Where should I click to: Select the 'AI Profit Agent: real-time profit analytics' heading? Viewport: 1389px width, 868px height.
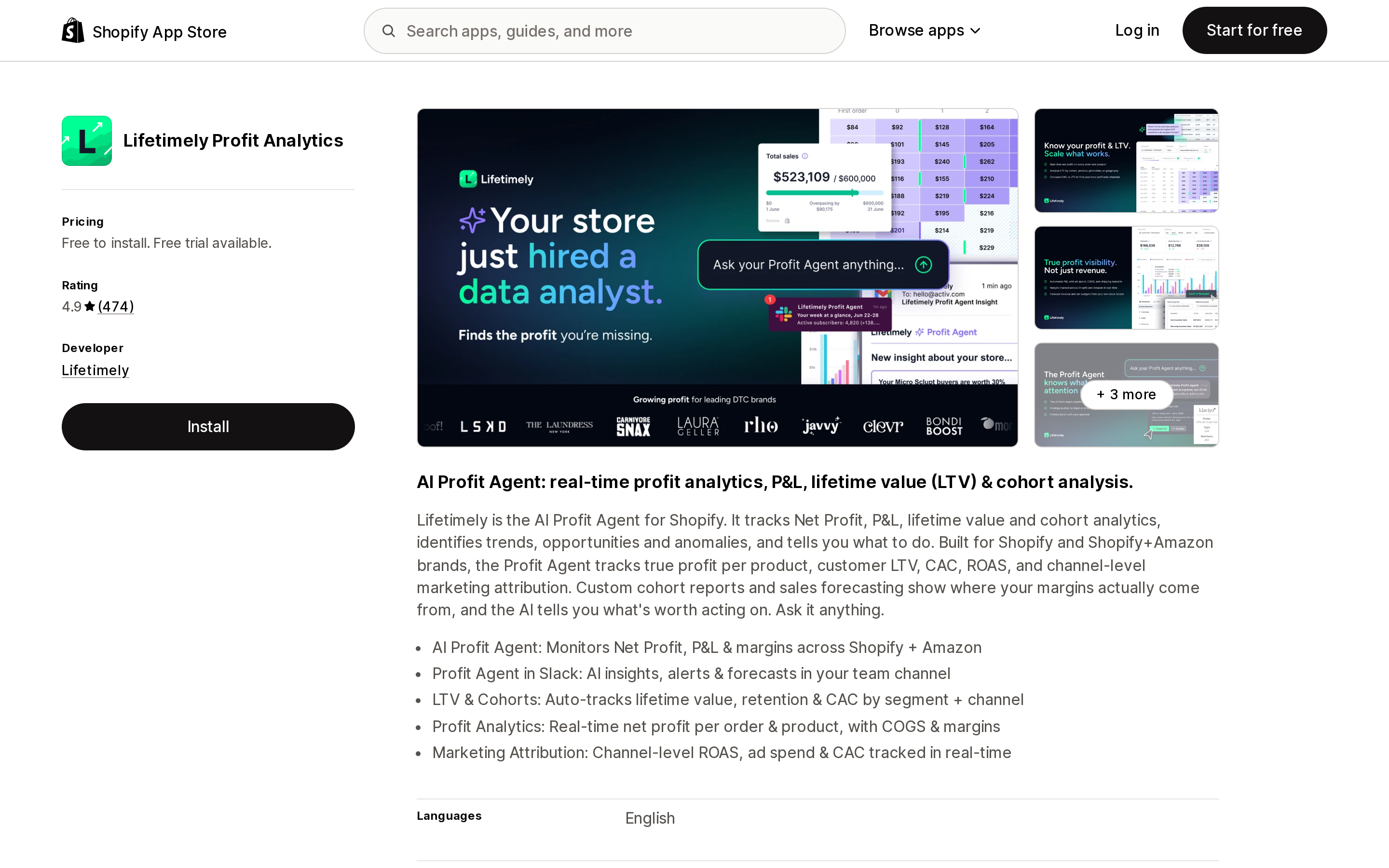tap(775, 482)
